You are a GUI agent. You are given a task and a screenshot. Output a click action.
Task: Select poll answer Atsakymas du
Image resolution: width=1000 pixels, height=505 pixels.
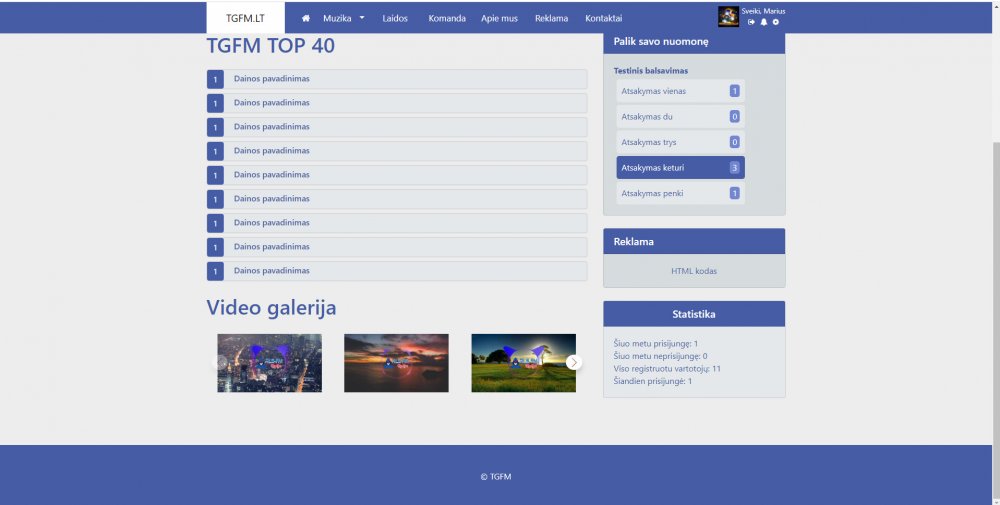(680, 117)
